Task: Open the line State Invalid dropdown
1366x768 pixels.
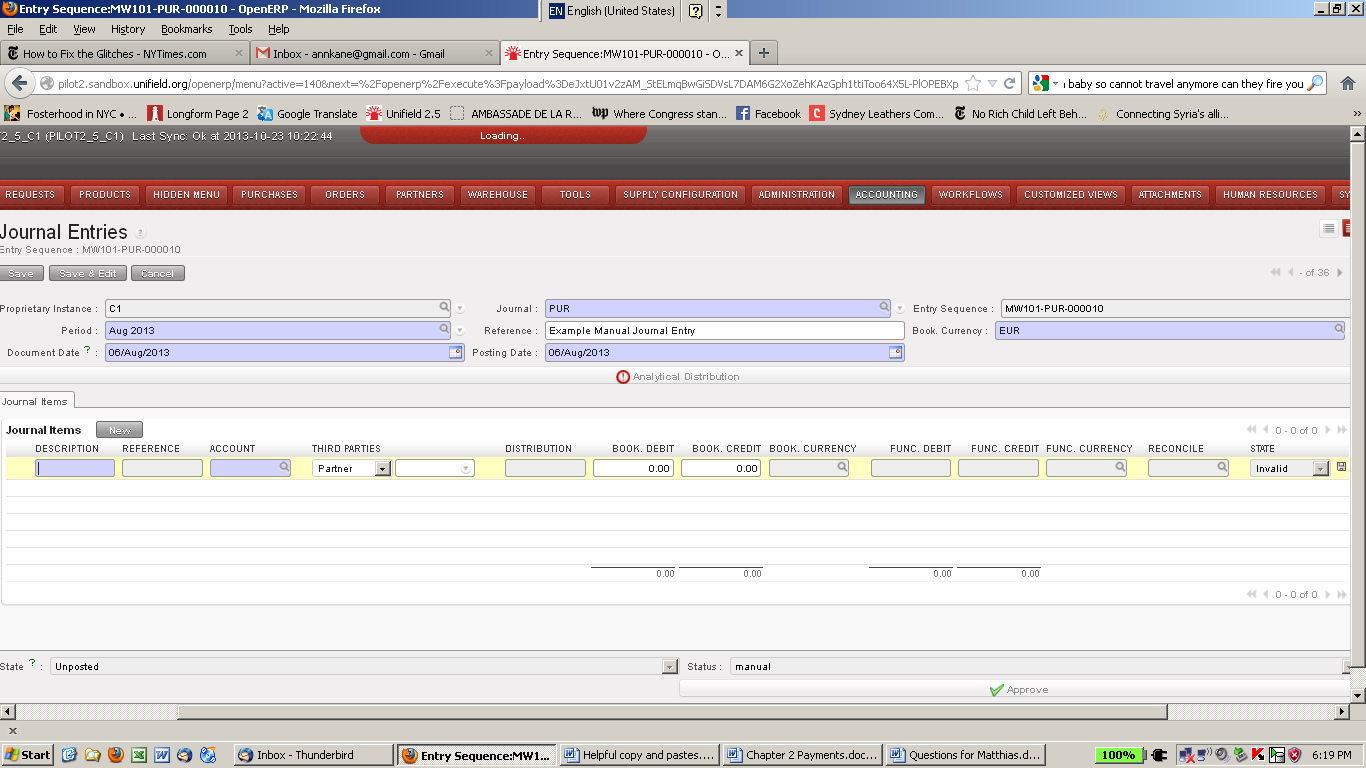Action: pos(1320,468)
